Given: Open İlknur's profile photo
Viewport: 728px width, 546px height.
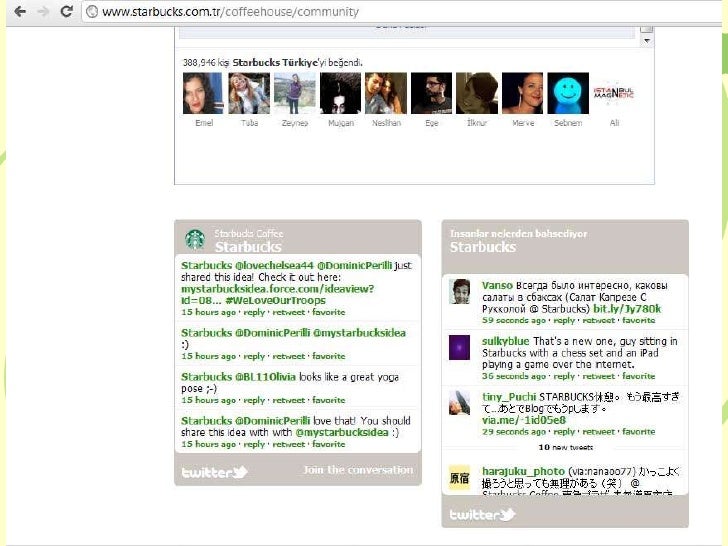Looking at the screenshot, I should coord(477,93).
